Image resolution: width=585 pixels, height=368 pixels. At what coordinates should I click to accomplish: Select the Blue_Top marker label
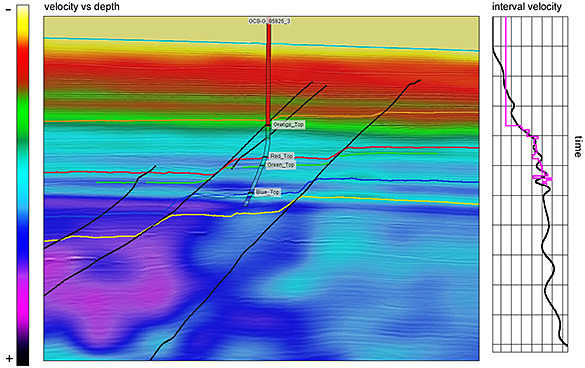[x=268, y=192]
